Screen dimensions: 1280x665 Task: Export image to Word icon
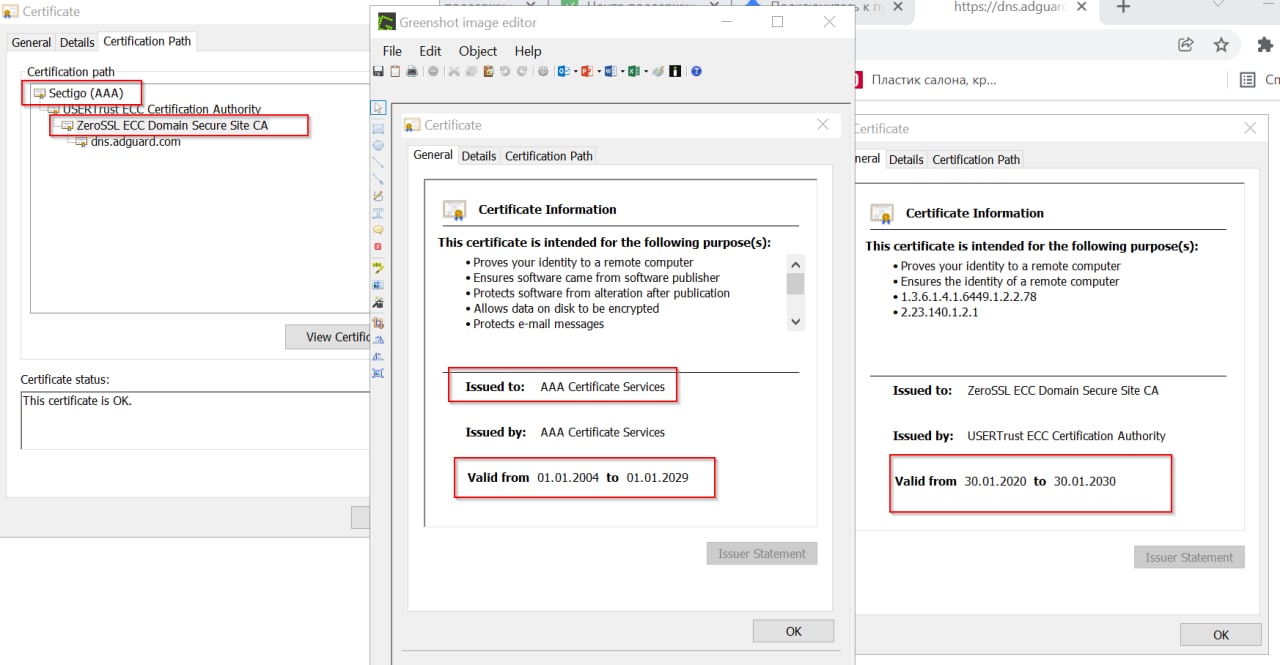(611, 71)
